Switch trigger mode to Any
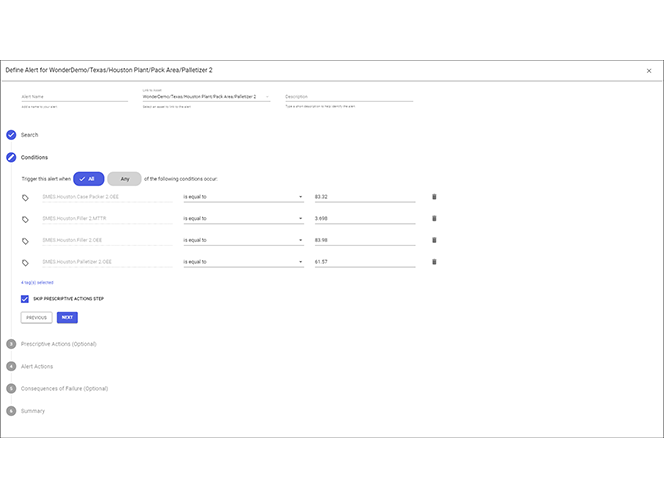 [124, 179]
